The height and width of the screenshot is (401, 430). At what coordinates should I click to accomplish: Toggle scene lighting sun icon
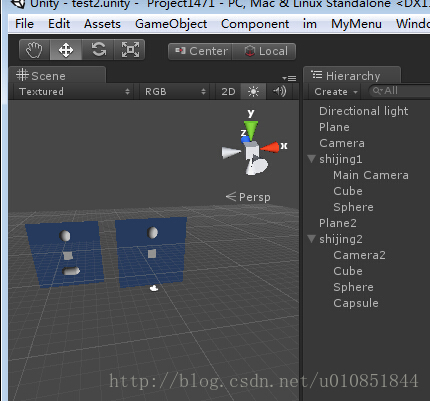point(253,91)
